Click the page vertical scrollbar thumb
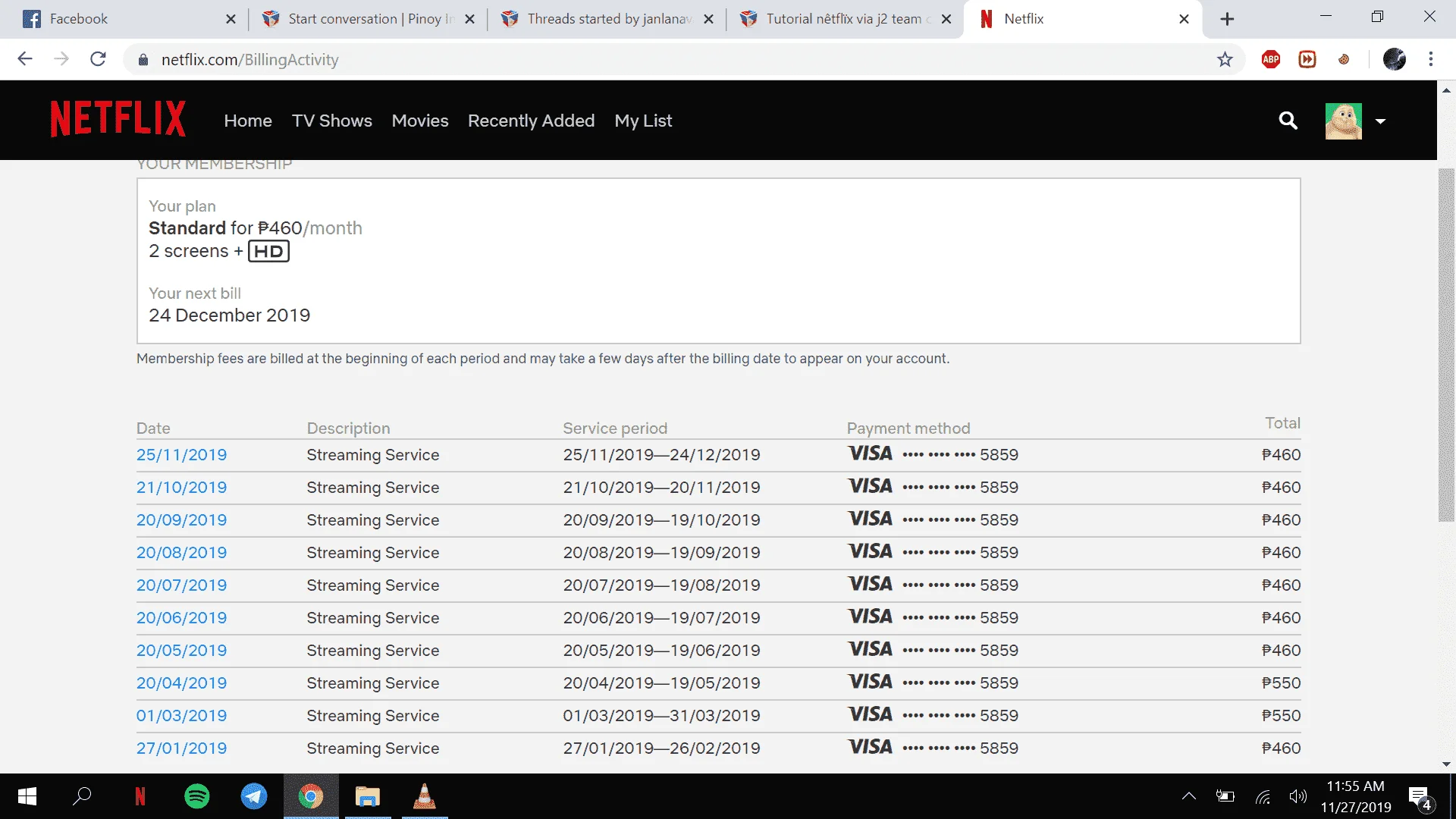This screenshot has width=1456, height=819. coord(1446,345)
